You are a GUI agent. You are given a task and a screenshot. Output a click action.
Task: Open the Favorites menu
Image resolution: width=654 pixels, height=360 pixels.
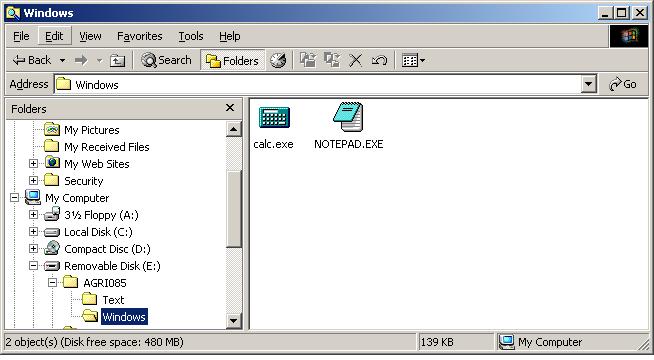139,36
